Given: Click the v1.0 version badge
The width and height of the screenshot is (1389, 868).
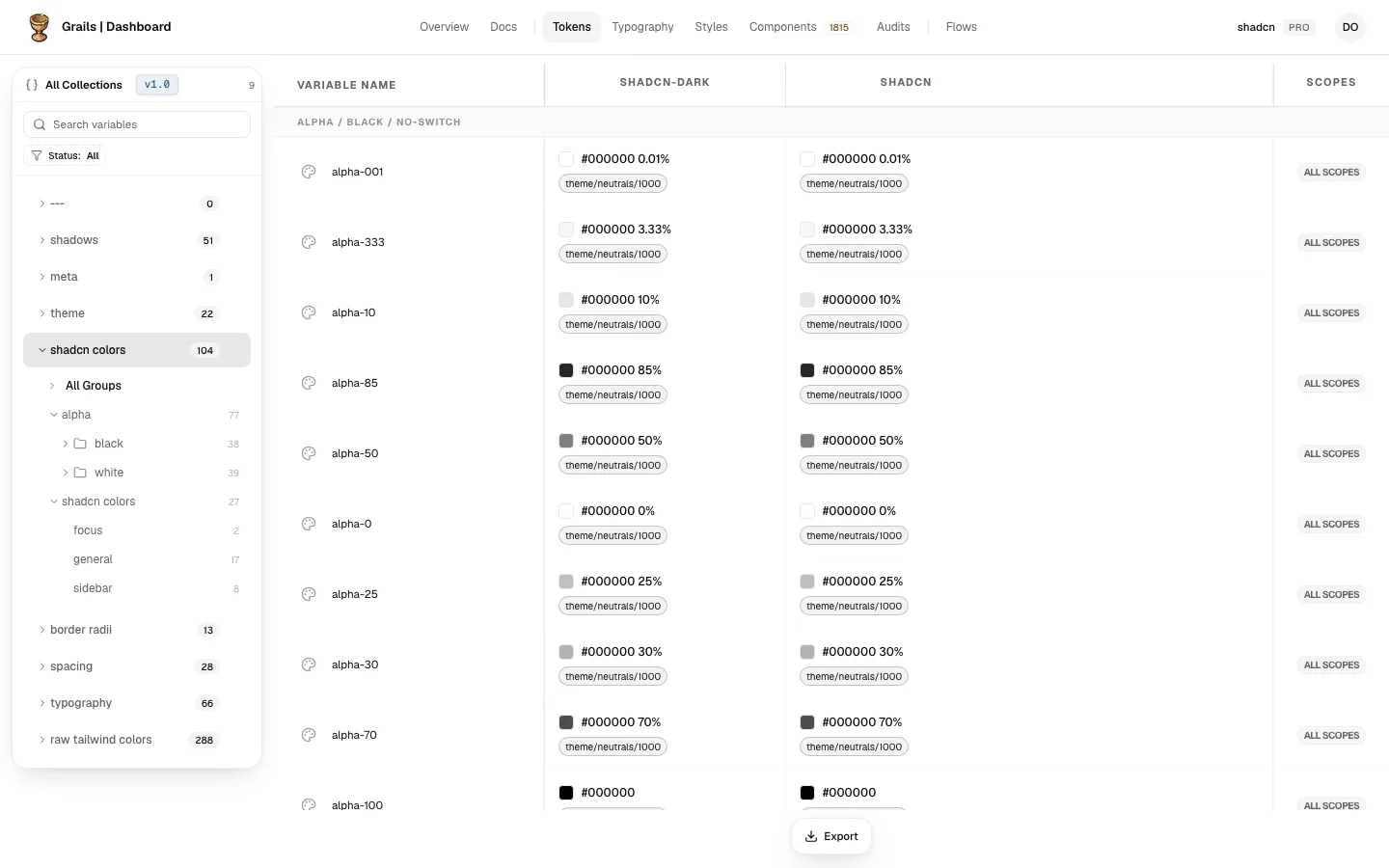Looking at the screenshot, I should [x=157, y=85].
